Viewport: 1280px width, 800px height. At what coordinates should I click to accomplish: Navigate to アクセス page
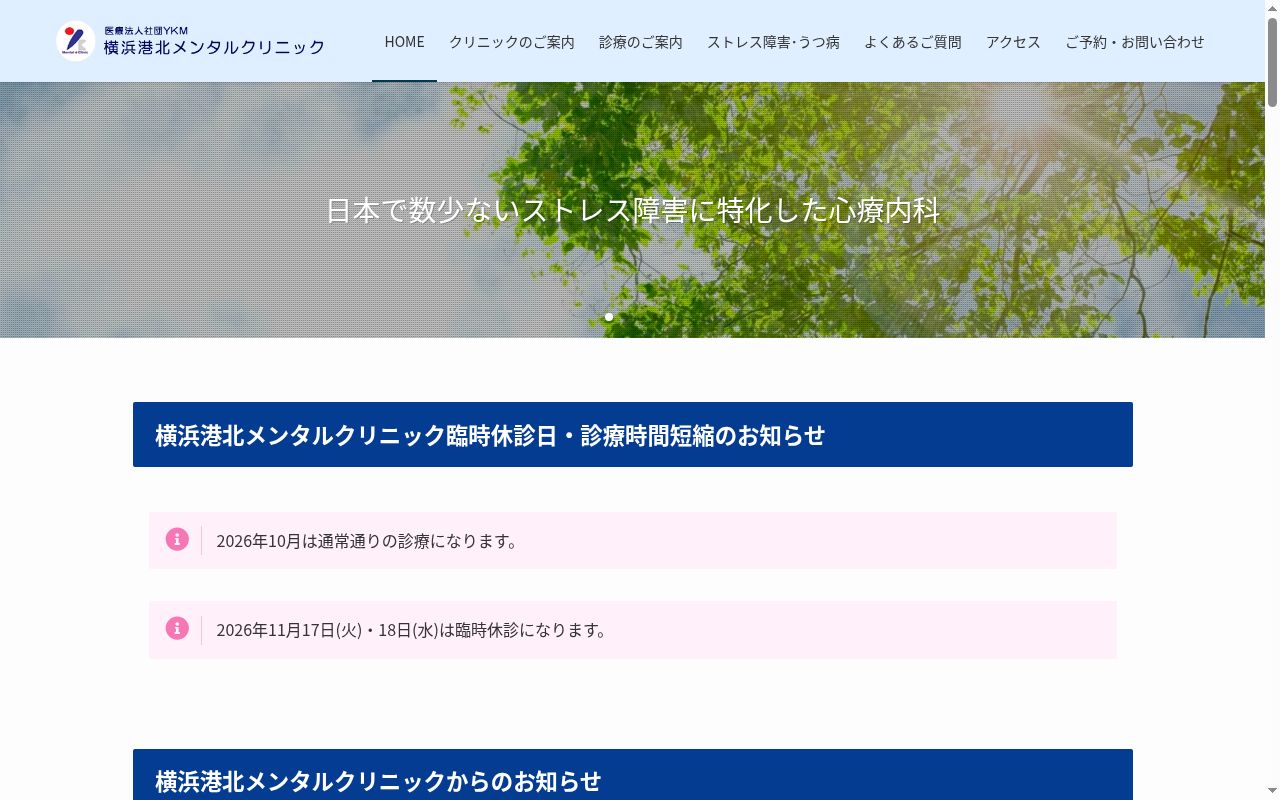(1013, 41)
